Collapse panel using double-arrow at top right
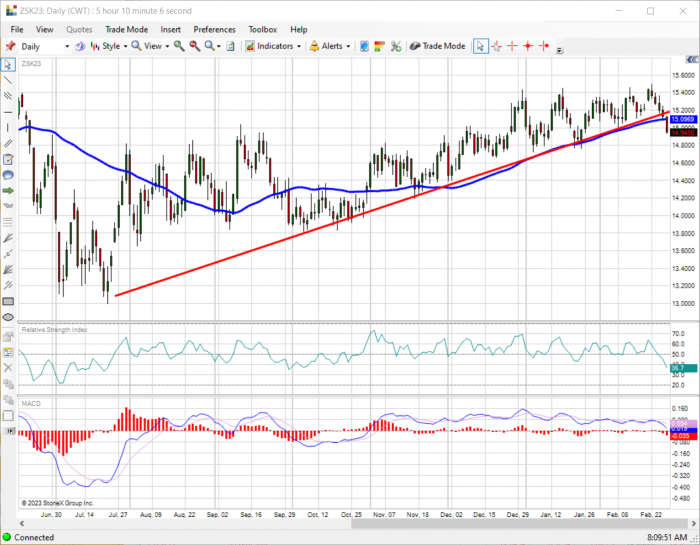 692,60
